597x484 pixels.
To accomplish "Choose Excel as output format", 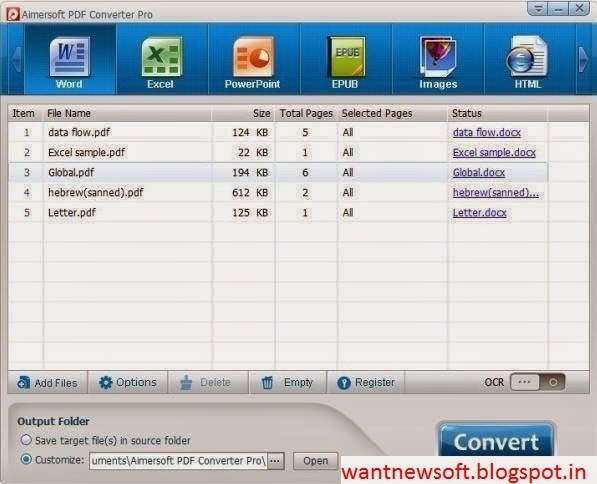I will click(x=162, y=60).
